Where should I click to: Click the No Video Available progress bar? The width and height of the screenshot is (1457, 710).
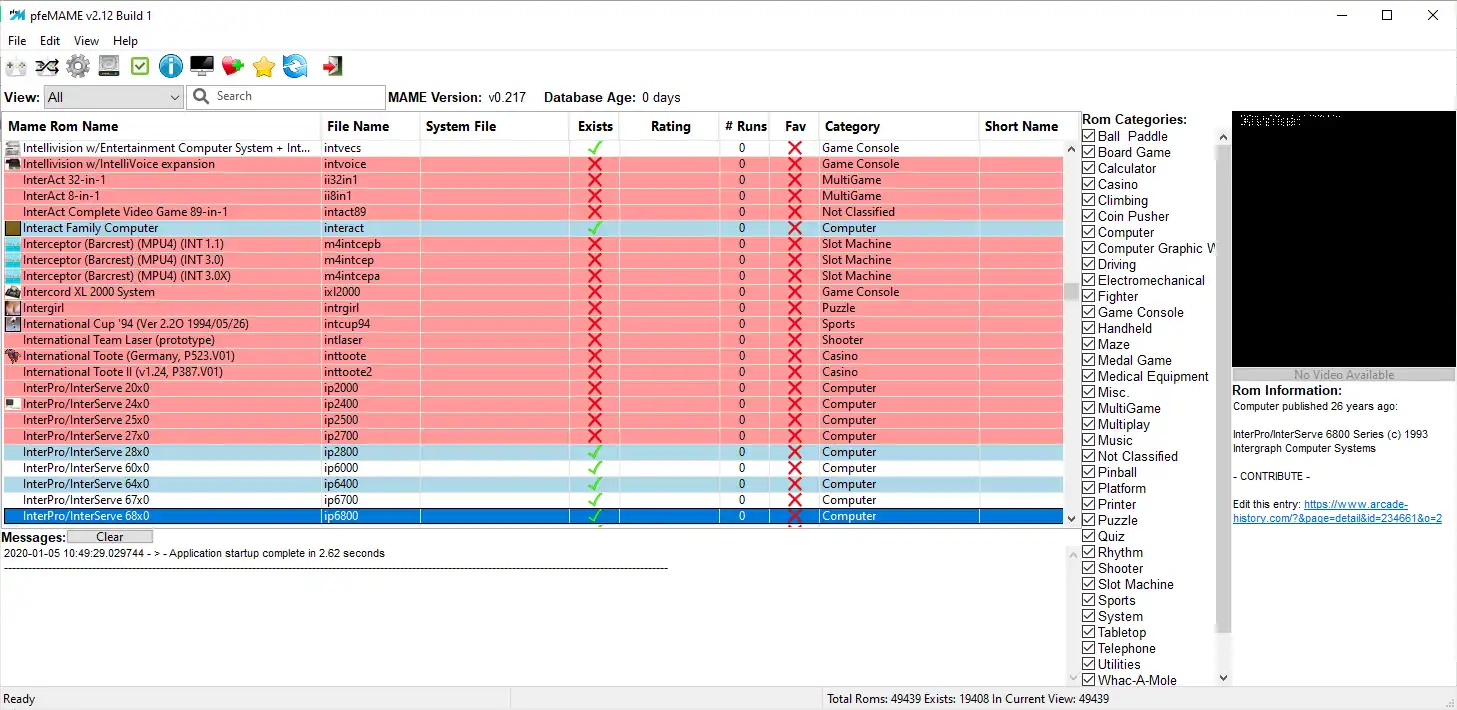pos(1343,375)
